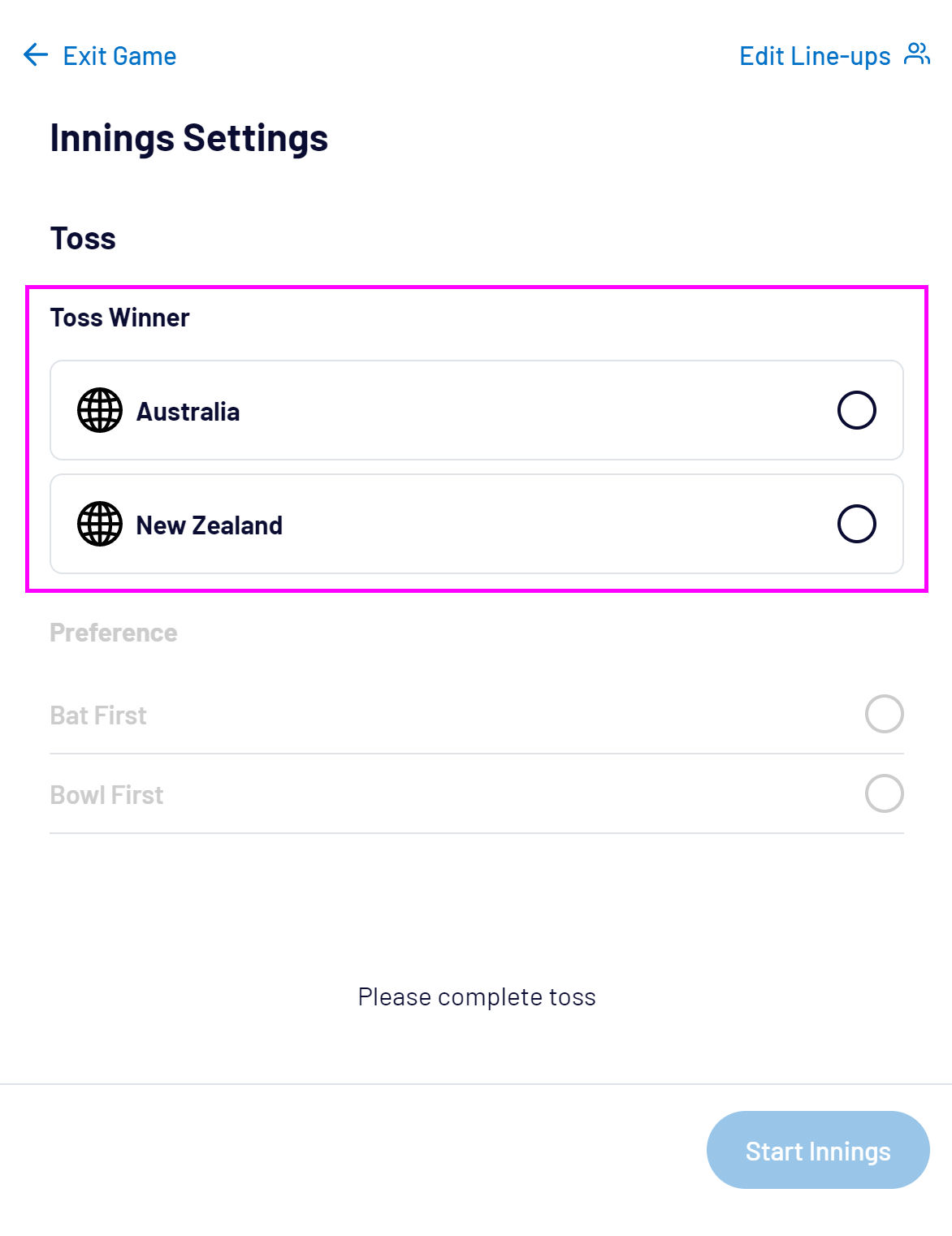
Task: Click the back arrow icon
Action: 36,55
